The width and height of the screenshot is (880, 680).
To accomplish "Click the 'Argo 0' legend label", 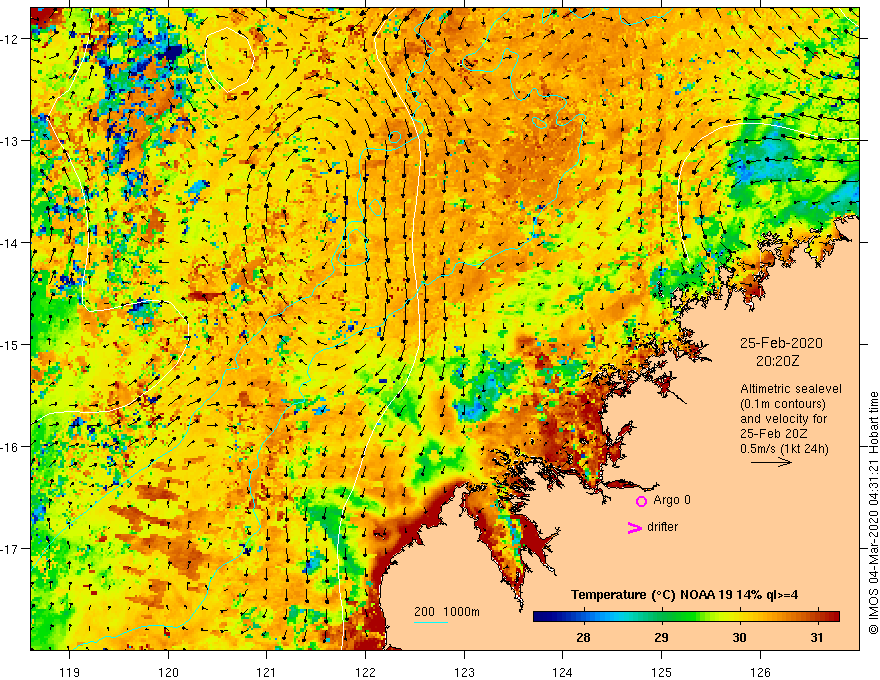I will click(672, 500).
